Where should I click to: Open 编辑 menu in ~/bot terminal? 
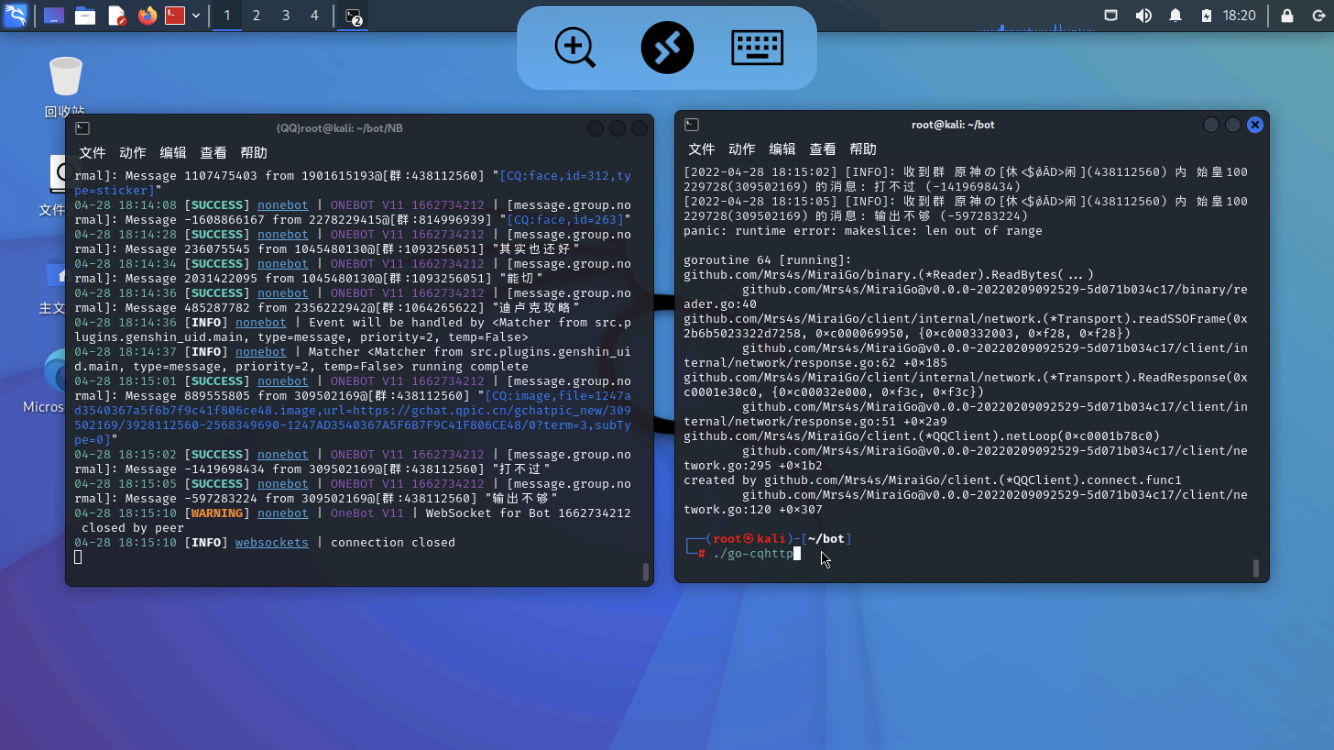click(782, 149)
